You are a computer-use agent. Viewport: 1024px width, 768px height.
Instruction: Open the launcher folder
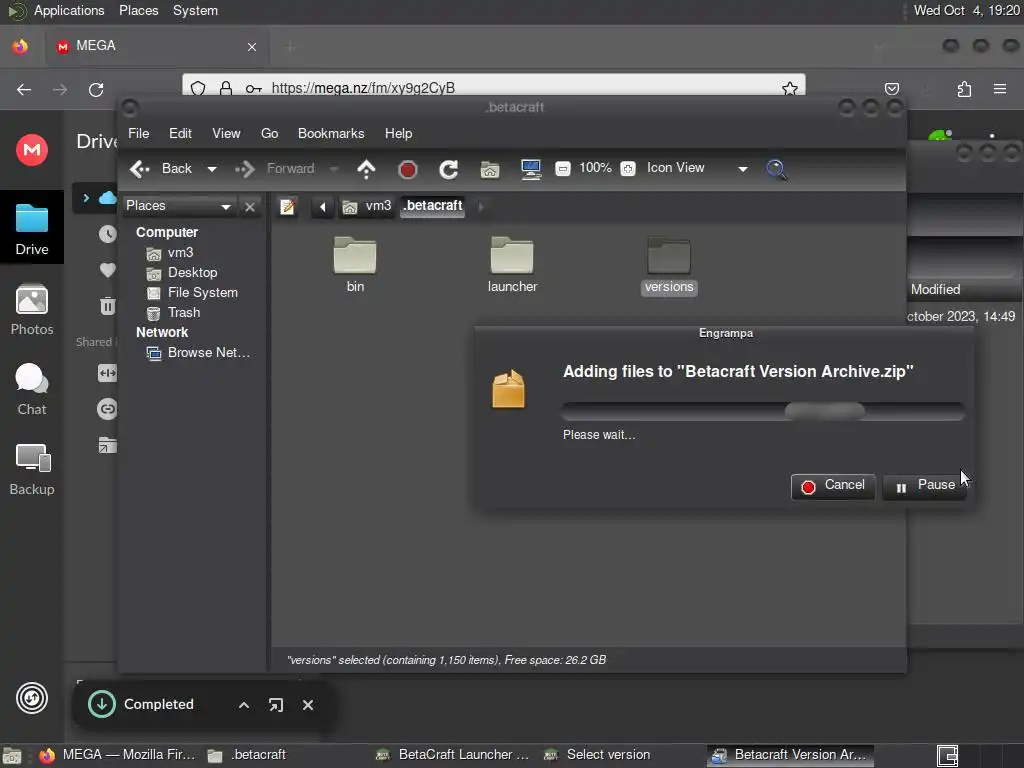tap(512, 264)
